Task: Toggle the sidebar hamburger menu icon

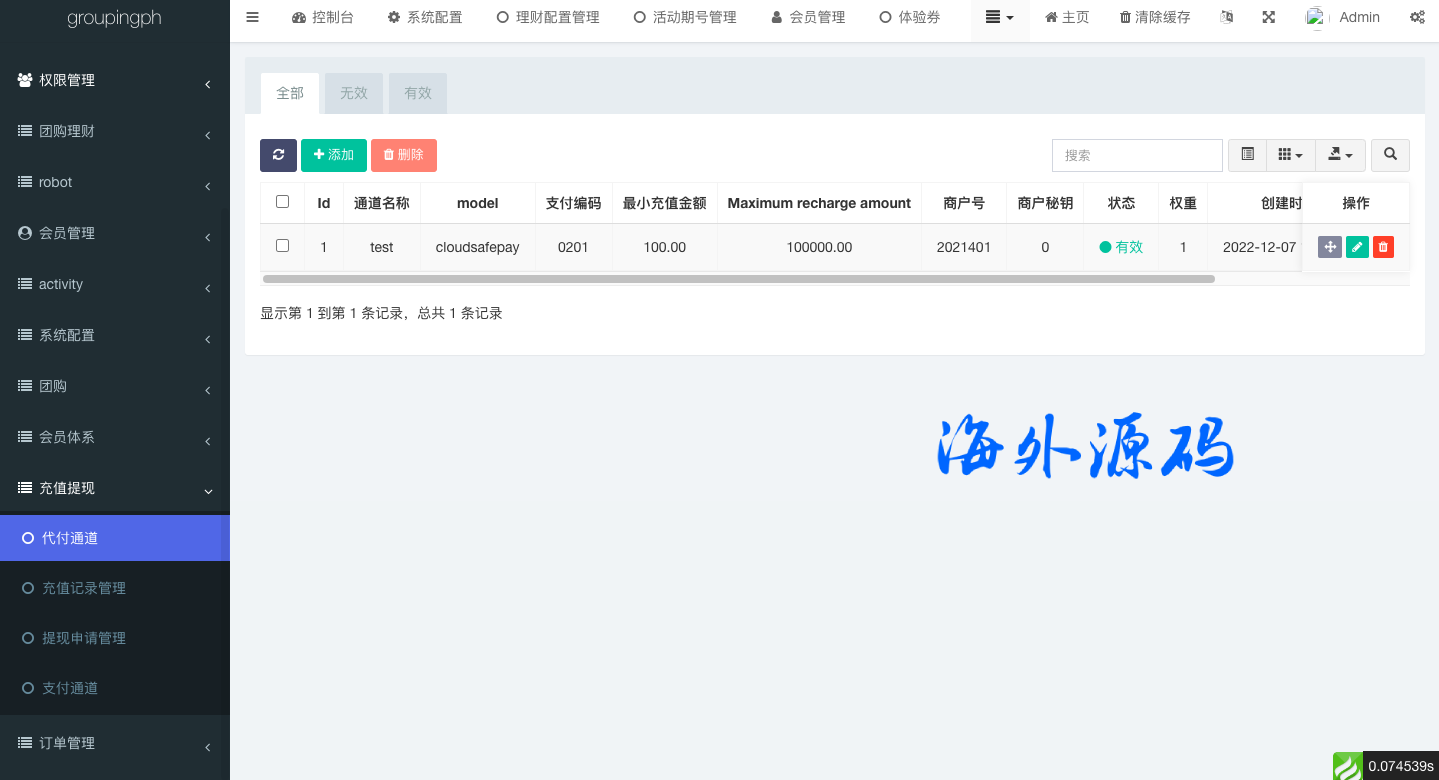Action: [x=252, y=17]
